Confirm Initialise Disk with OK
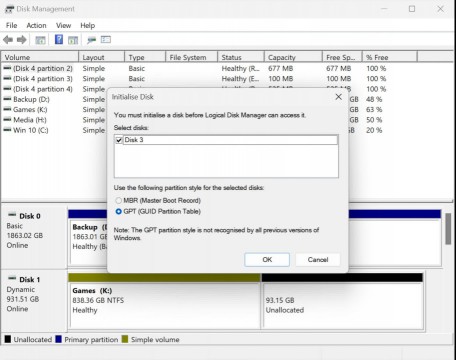Image resolution: width=456 pixels, height=360 pixels. 267,260
